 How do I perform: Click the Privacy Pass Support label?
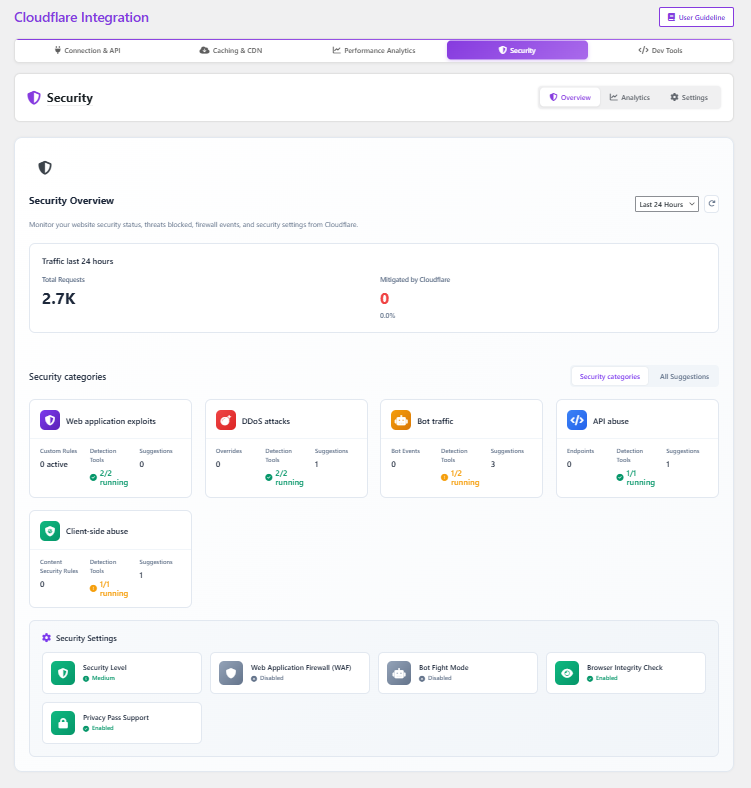point(116,717)
